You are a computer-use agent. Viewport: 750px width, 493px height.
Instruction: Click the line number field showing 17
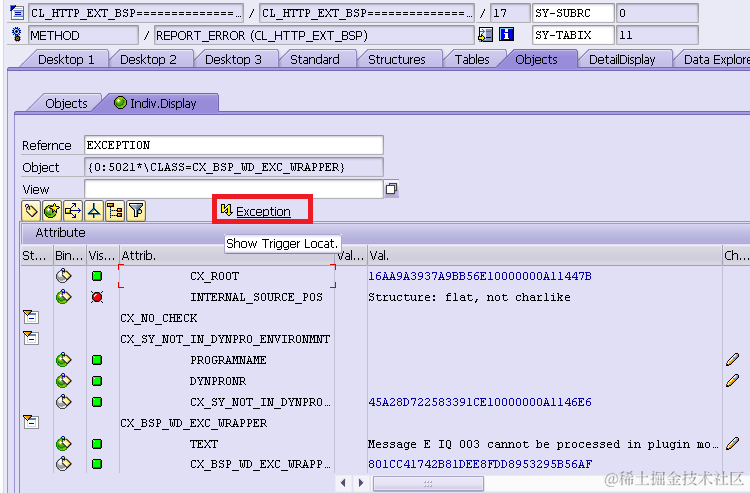pyautogui.click(x=510, y=13)
